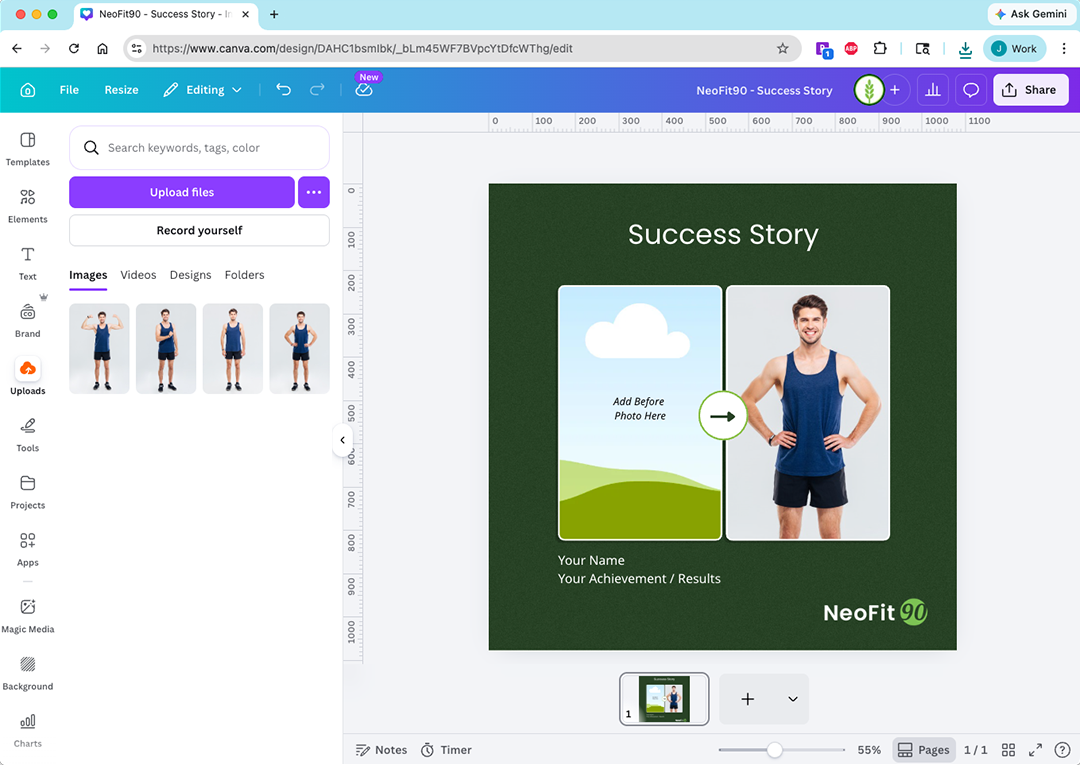Open the analytics bar chart icon
Viewport: 1080px width, 765px height.
[932, 90]
